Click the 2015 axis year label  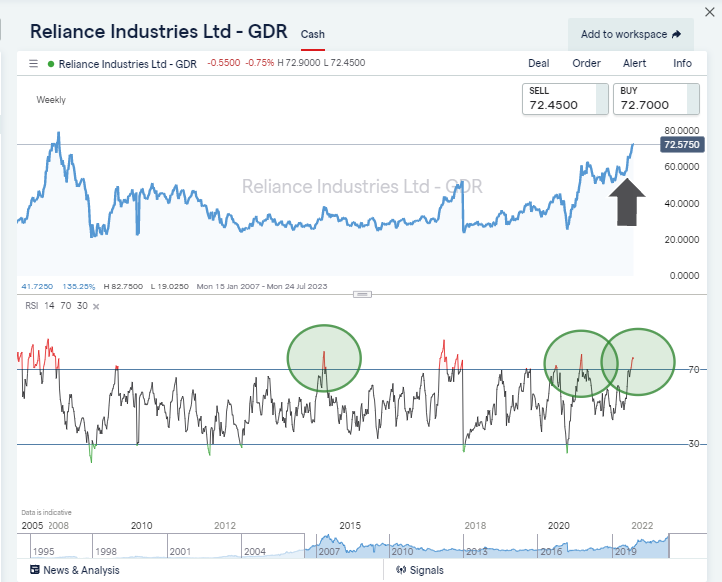350,525
